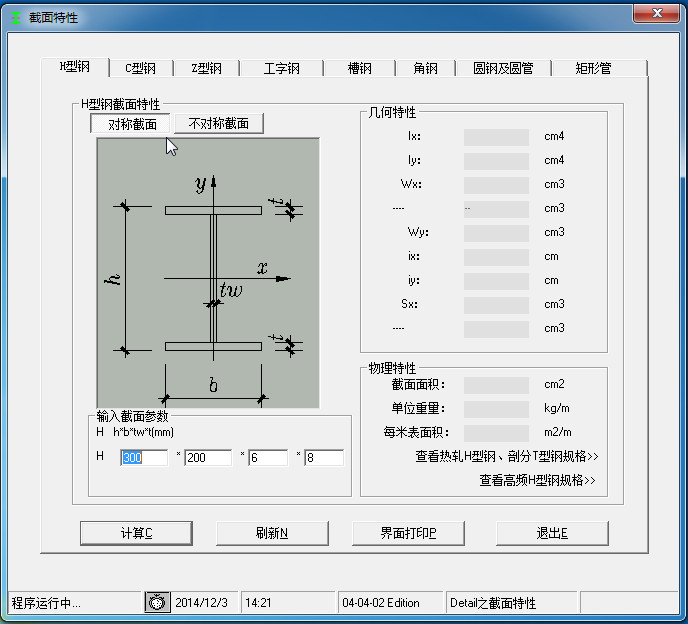Click the Wy result field
The width and height of the screenshot is (688, 624).
496,233
